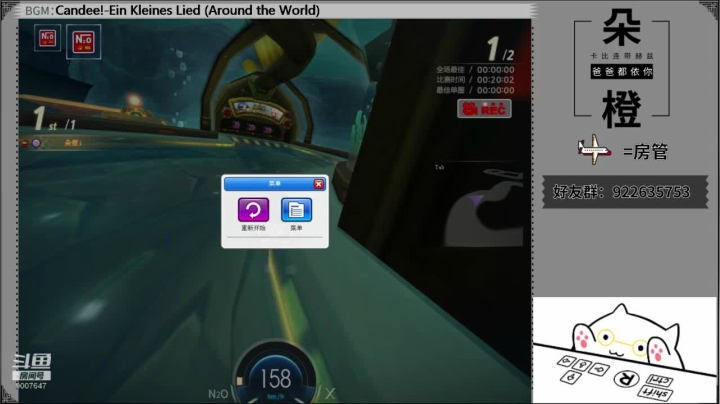Click the N2O gauge label by speedometer
The width and height of the screenshot is (720, 404).
pos(218,394)
